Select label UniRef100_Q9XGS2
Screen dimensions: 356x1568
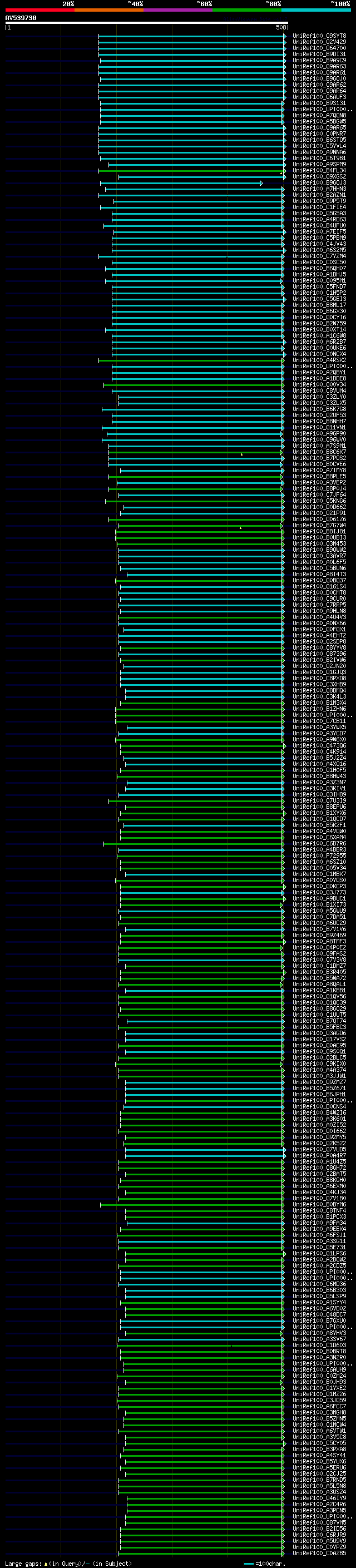[319, 176]
